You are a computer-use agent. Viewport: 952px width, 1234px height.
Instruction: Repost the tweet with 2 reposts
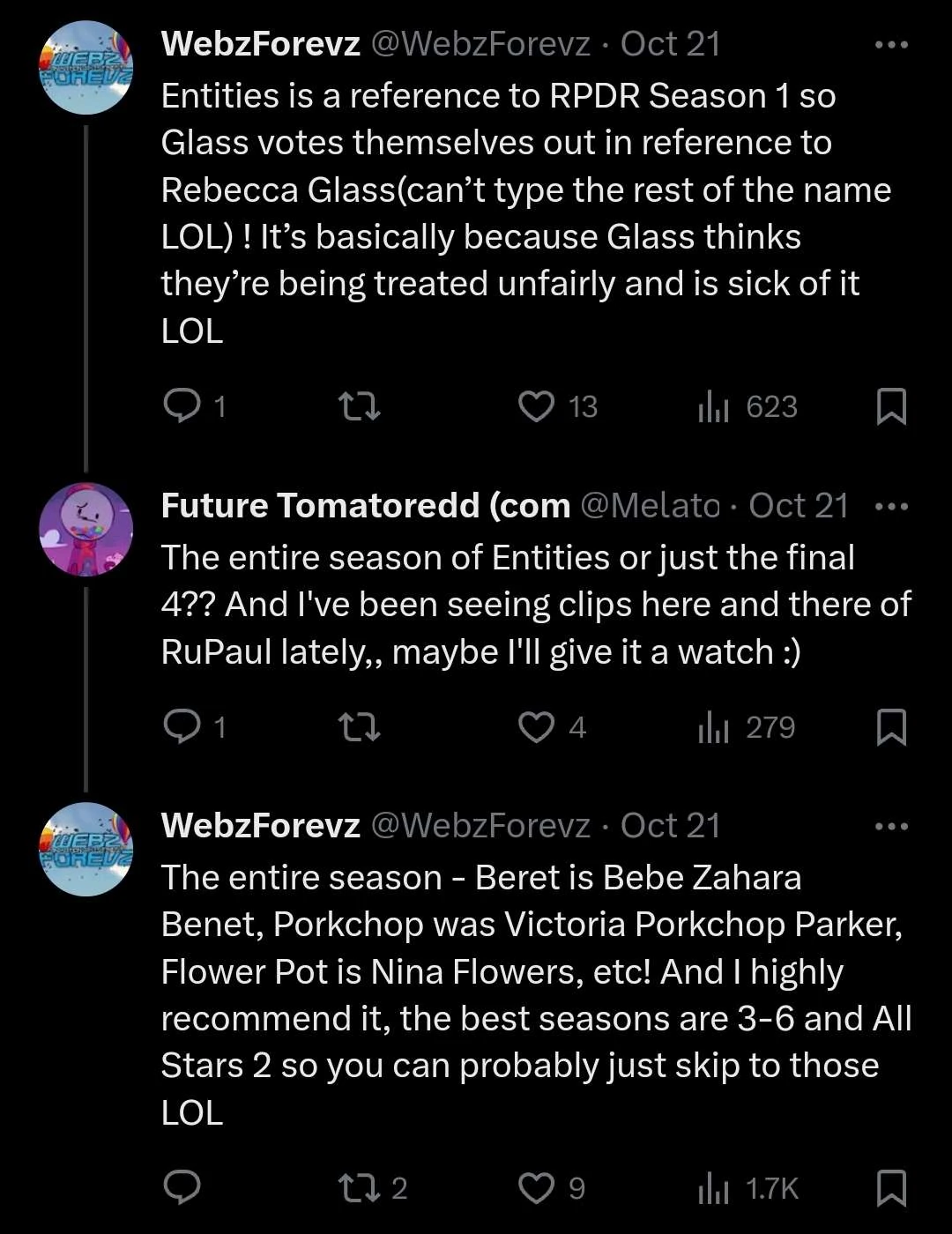tap(360, 1188)
